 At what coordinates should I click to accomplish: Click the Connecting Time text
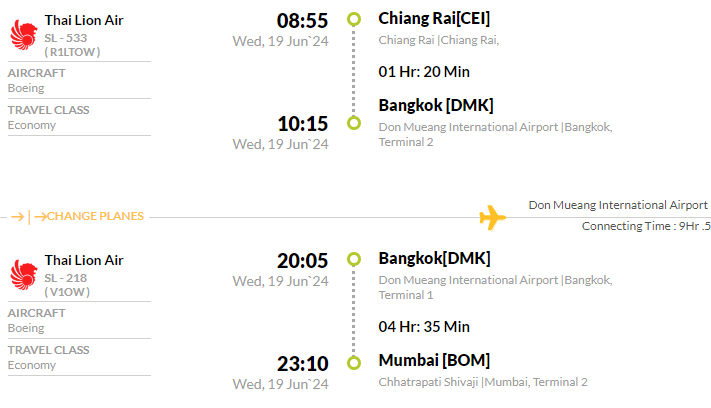click(x=646, y=226)
